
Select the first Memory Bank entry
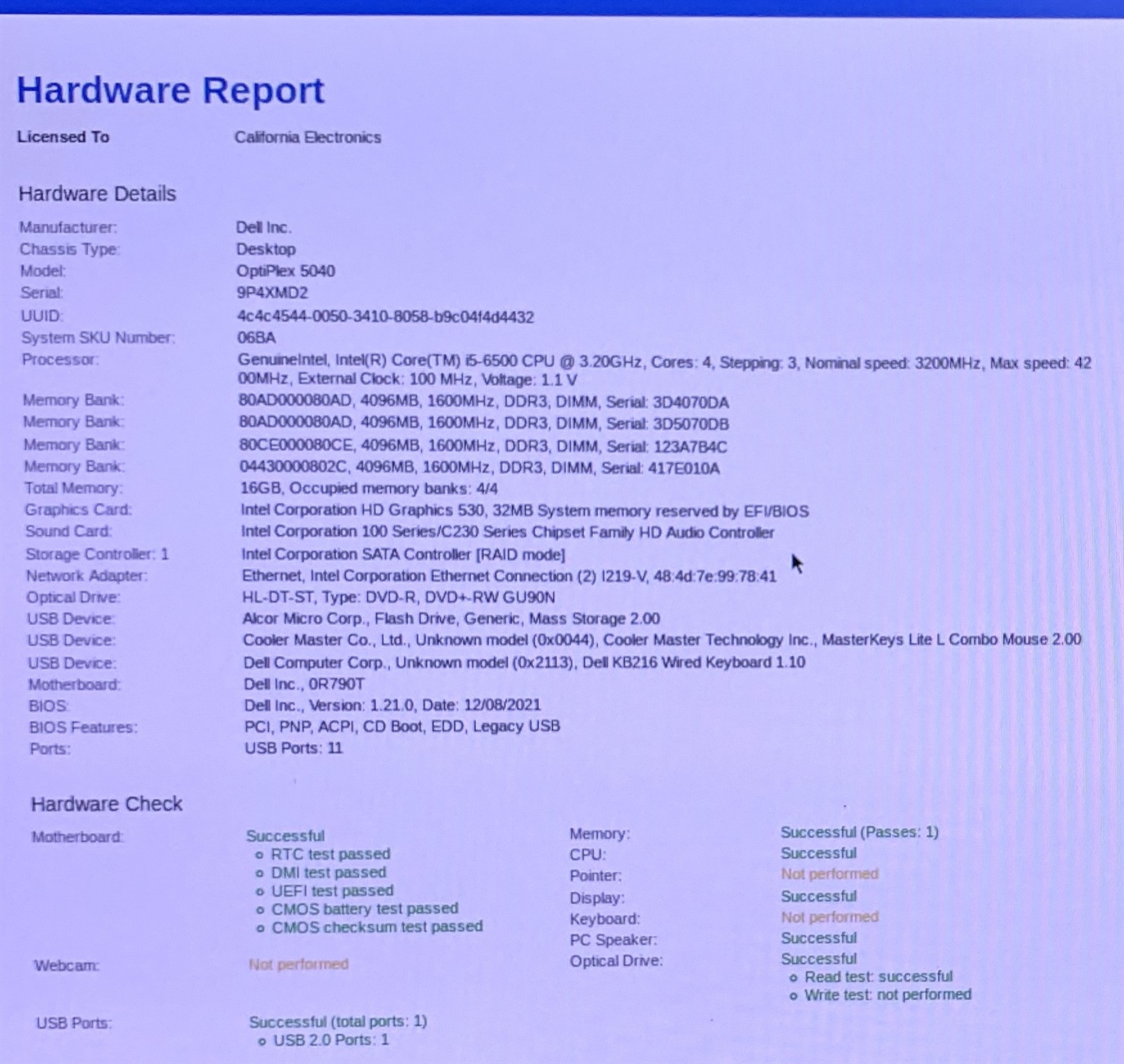pyautogui.click(x=483, y=402)
